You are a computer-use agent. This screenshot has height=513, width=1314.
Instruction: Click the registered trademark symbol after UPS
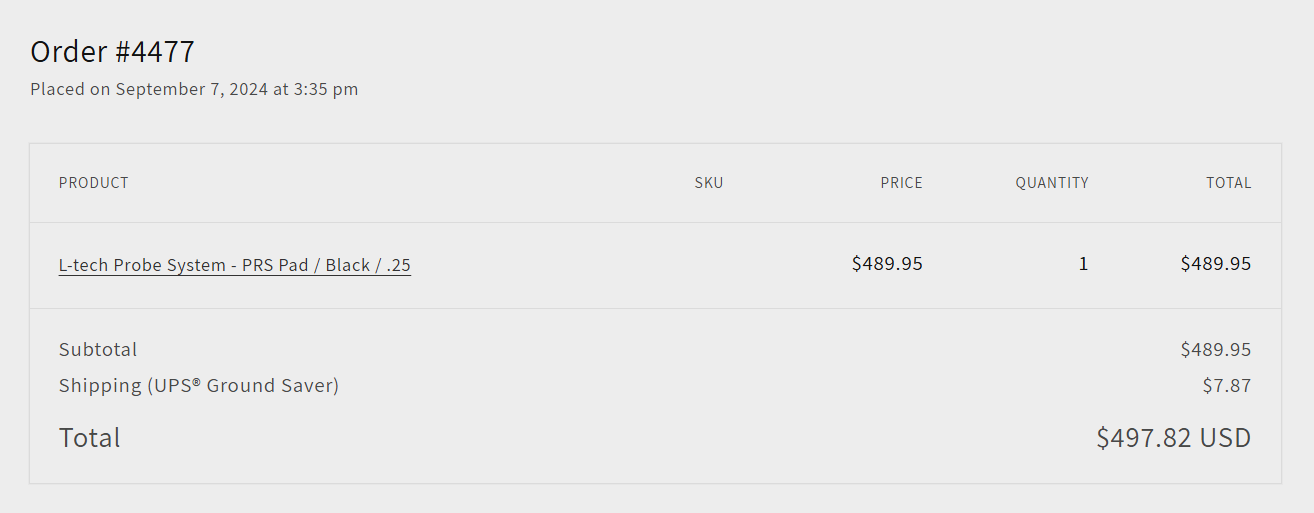197,381
